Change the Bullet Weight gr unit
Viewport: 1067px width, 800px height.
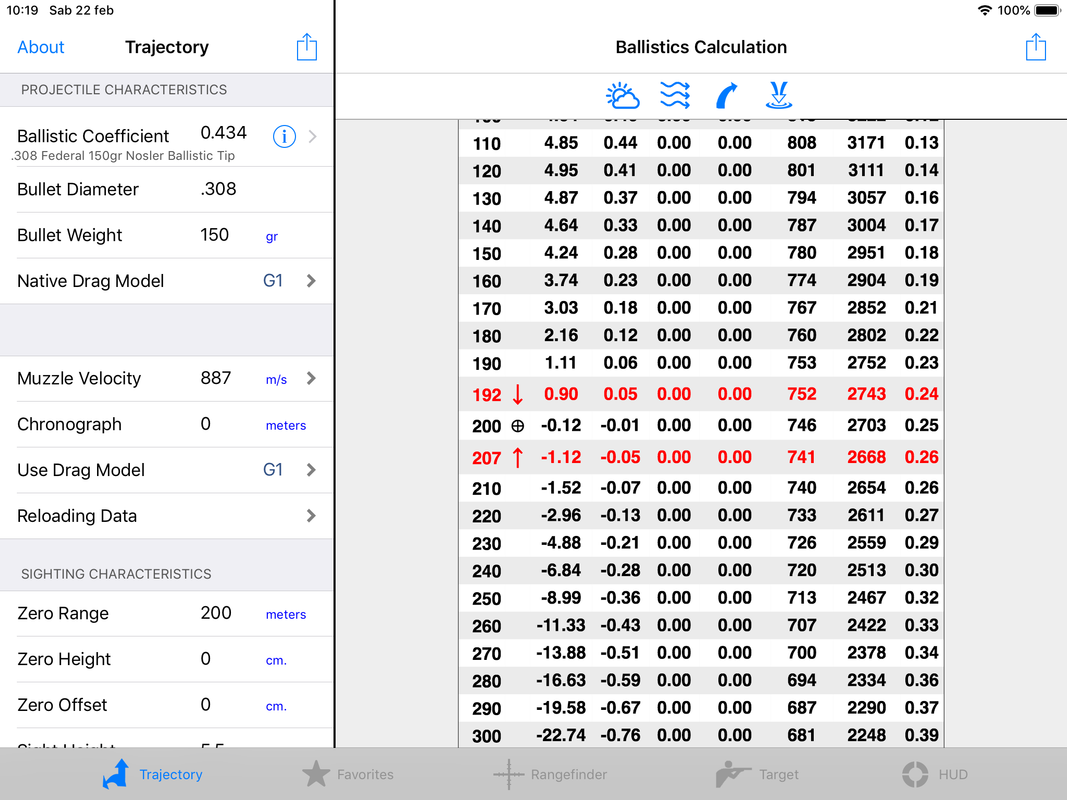click(x=272, y=237)
